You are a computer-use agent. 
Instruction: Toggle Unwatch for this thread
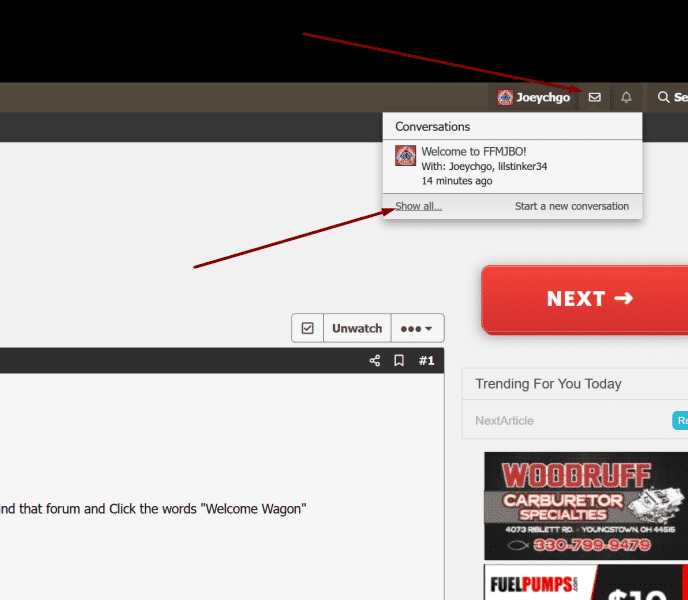[357, 328]
